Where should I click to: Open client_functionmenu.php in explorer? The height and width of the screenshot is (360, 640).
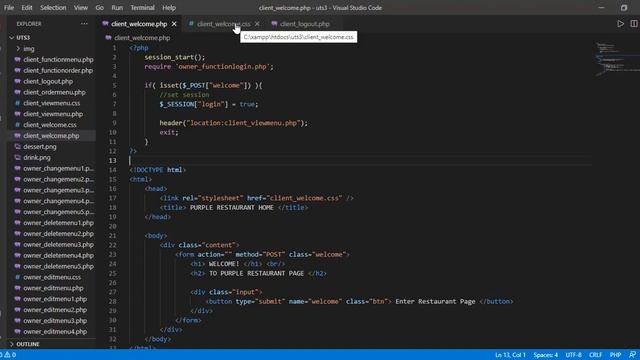tap(58, 60)
